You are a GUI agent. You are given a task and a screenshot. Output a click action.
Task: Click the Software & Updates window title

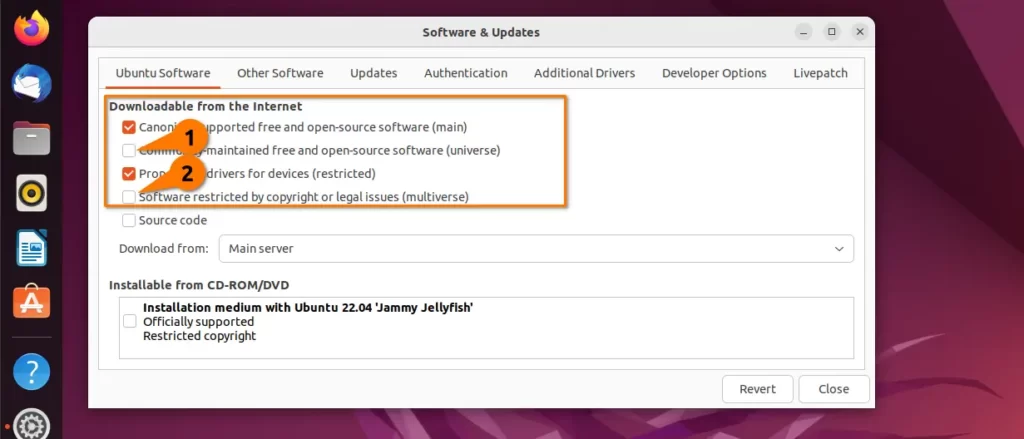pos(481,33)
